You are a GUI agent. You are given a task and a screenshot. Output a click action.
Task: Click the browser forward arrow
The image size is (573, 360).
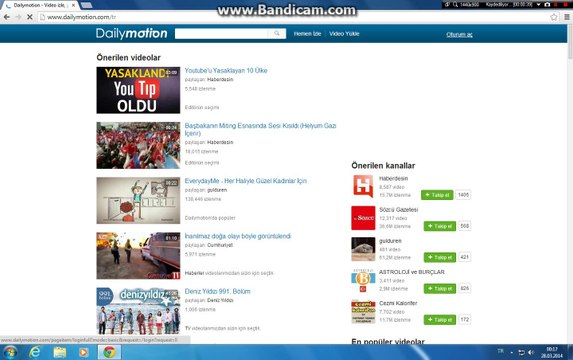[18, 17]
